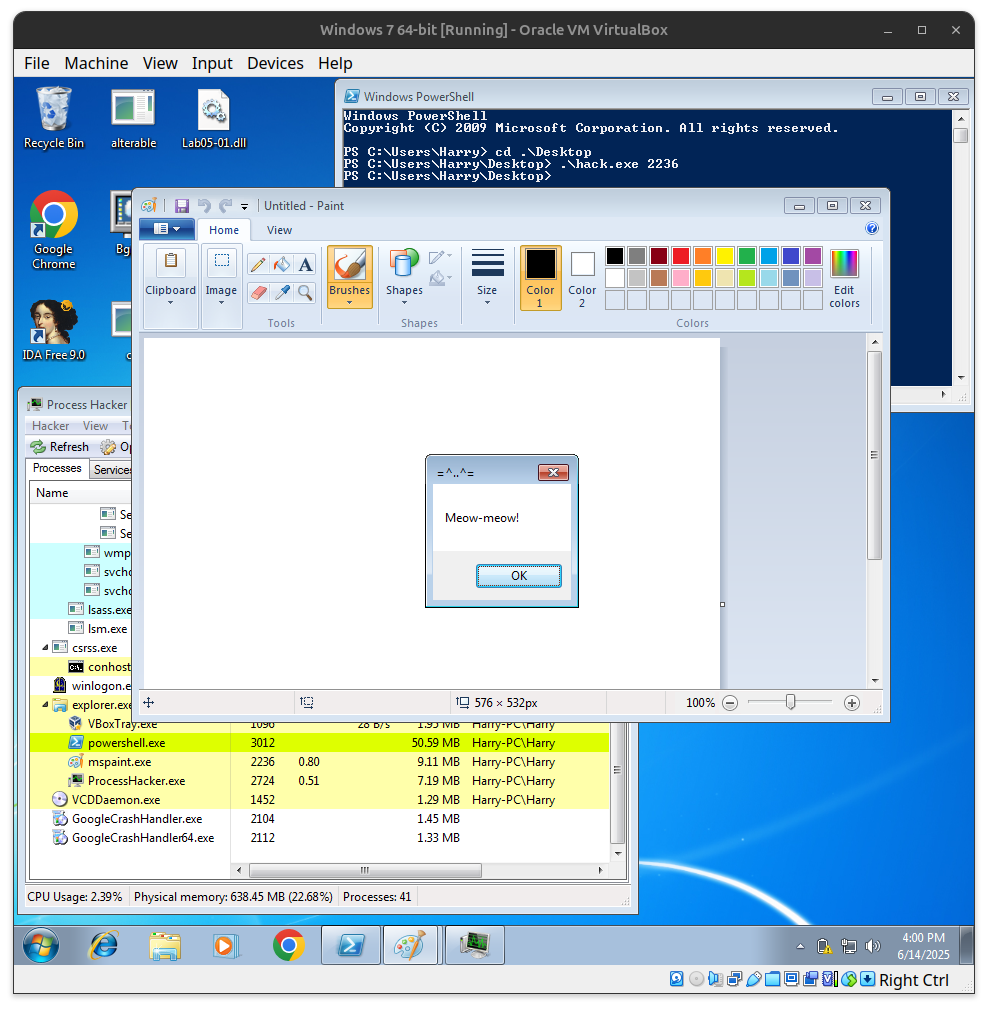Click the Edit colors rainbow icon
Image resolution: width=988 pixels, height=1010 pixels.
click(844, 263)
